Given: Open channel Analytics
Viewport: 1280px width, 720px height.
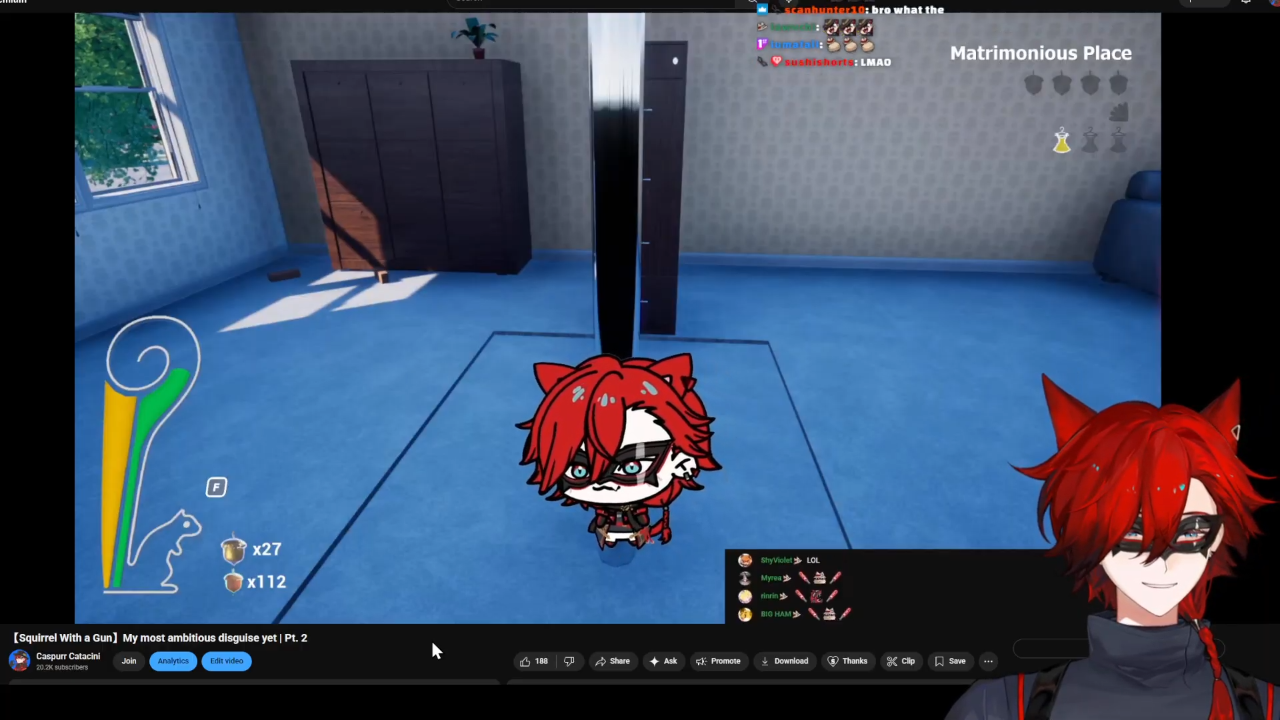Looking at the screenshot, I should pos(173,661).
